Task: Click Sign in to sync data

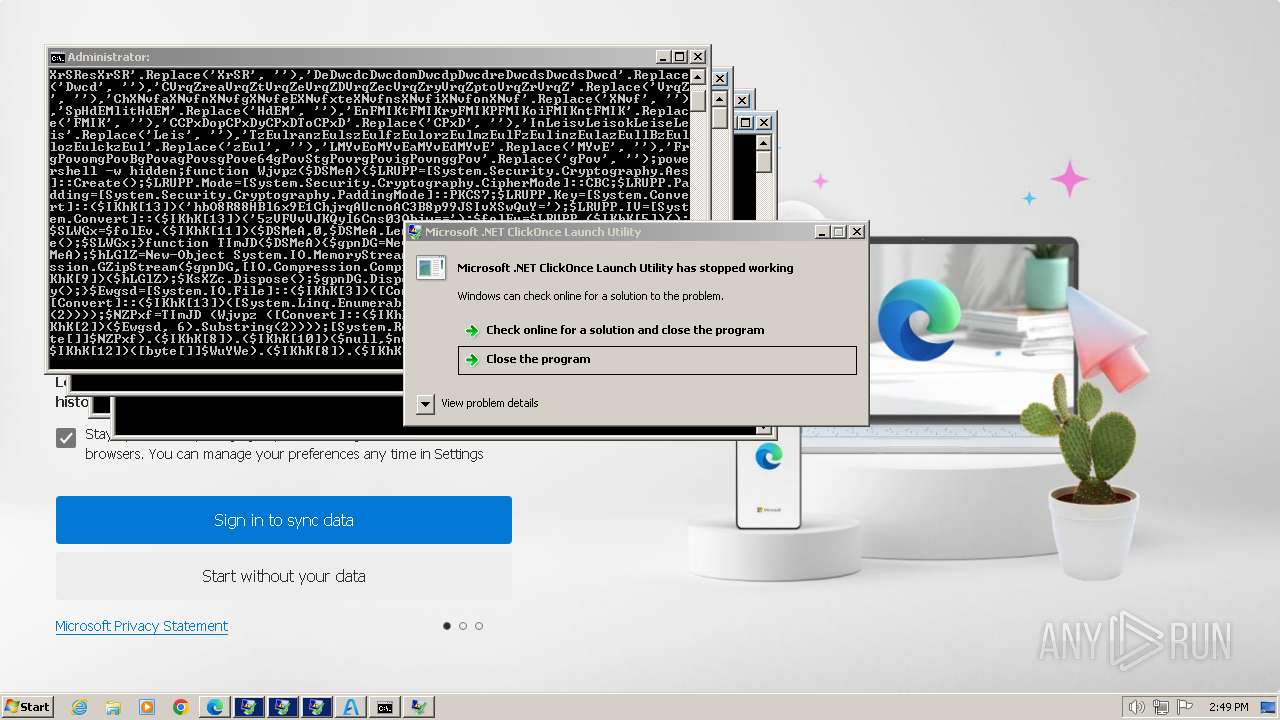Action: [284, 520]
